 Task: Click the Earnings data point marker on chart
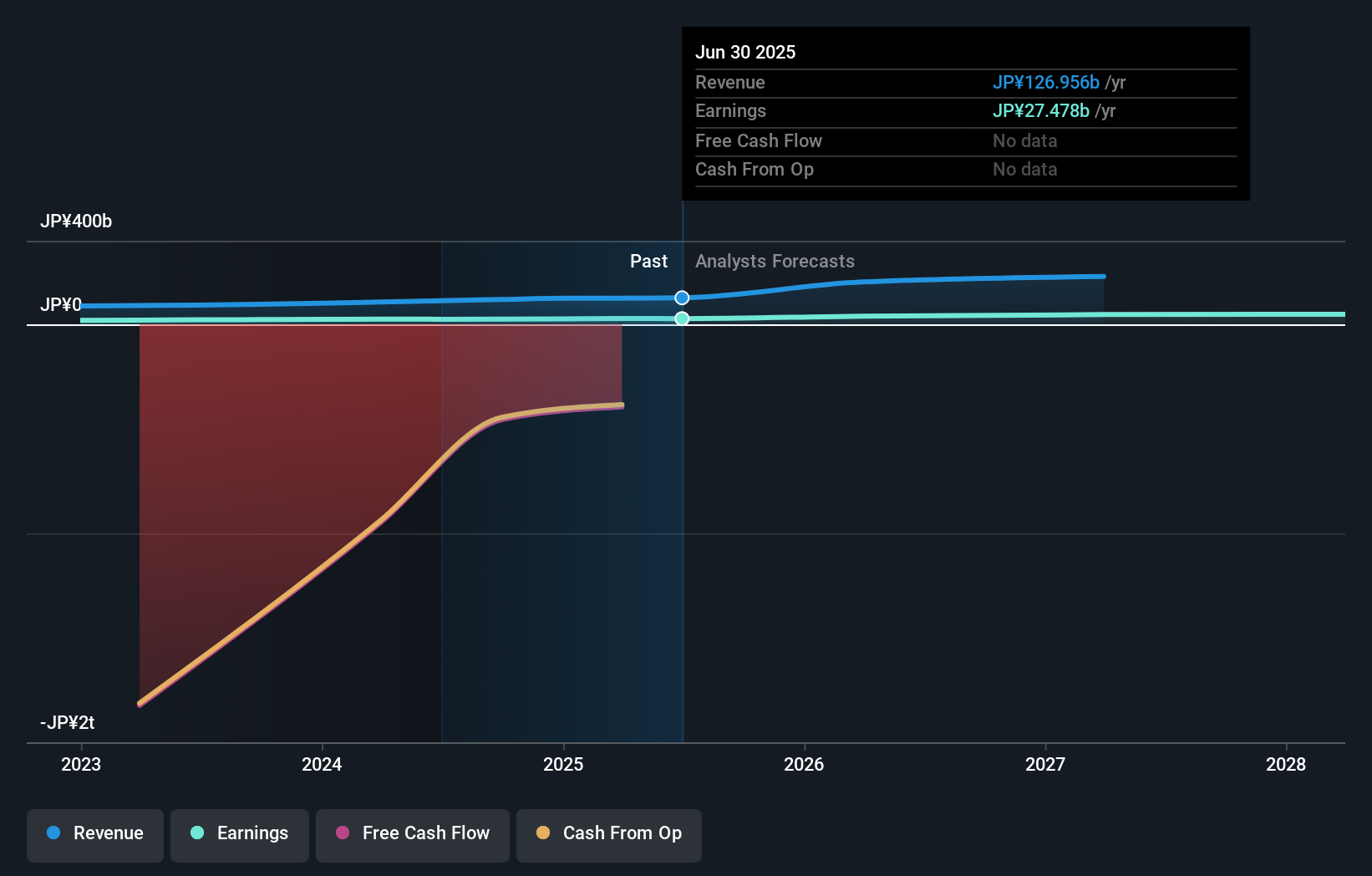[x=682, y=318]
